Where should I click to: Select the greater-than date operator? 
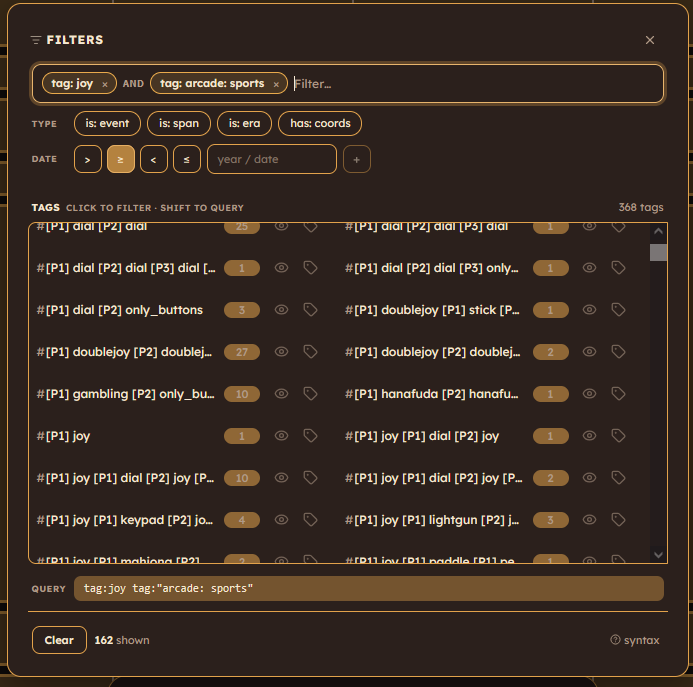pyautogui.click(x=88, y=159)
